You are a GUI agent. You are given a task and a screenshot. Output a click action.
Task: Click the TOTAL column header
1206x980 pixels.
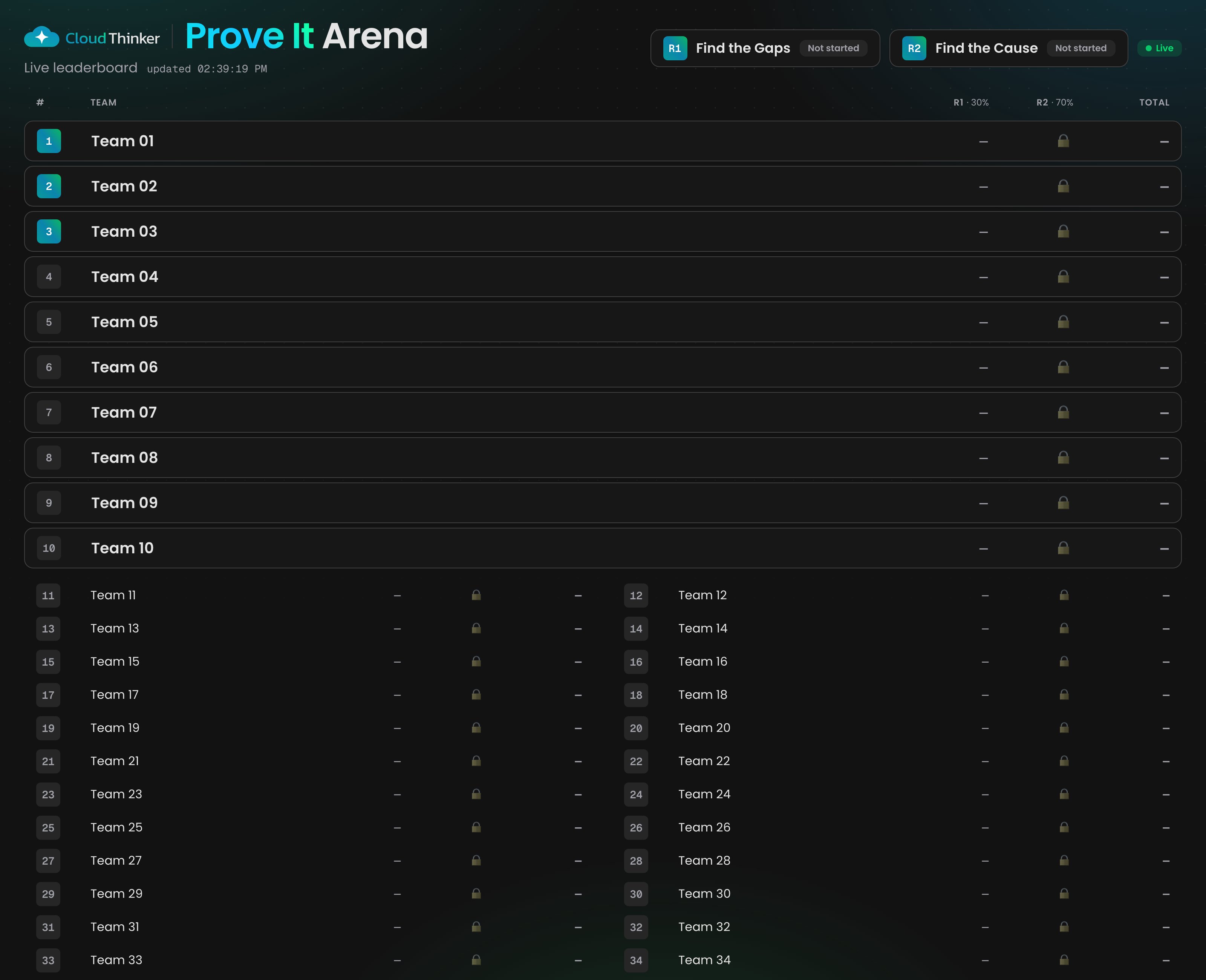point(1154,102)
